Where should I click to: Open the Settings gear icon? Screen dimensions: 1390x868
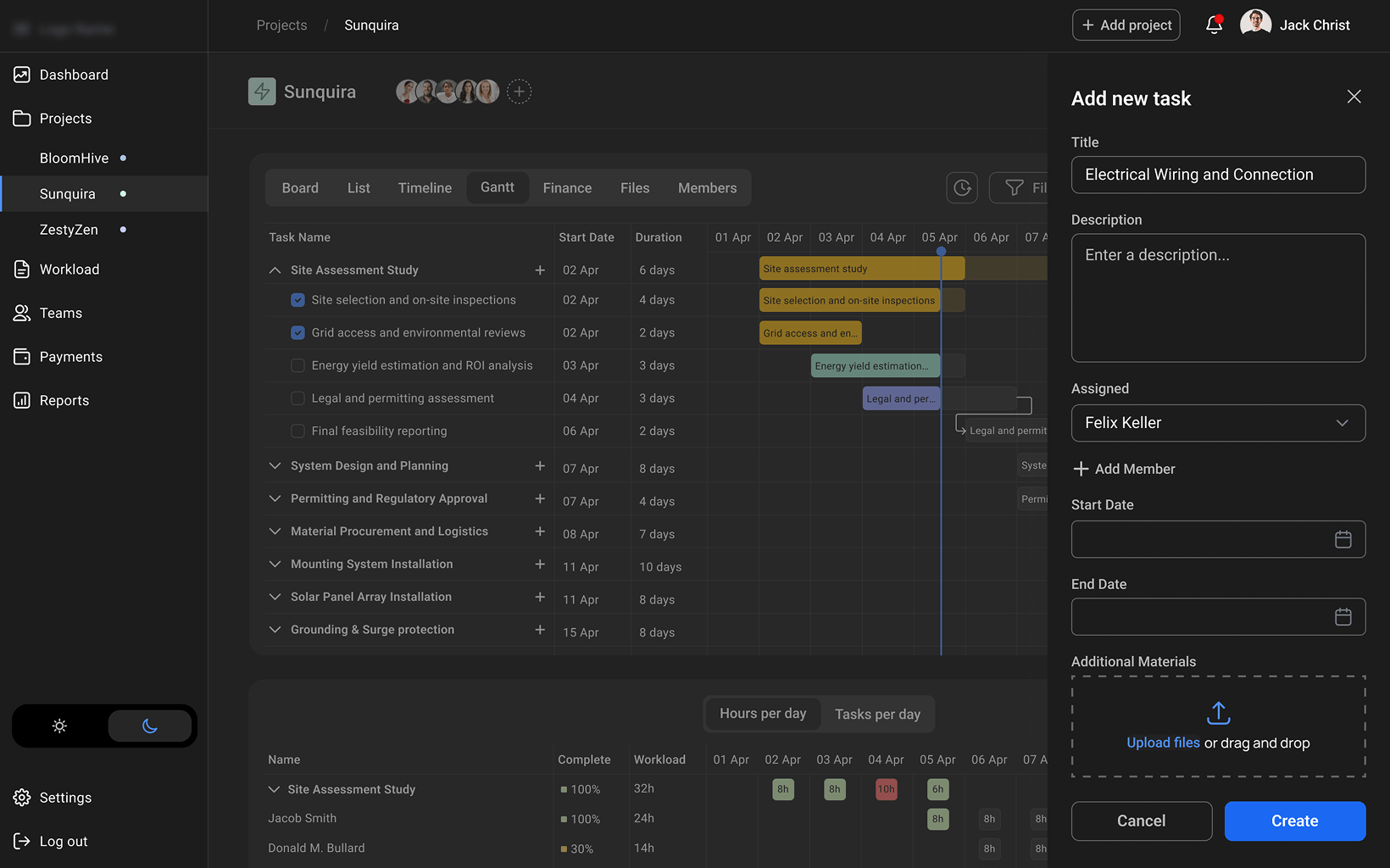point(22,798)
